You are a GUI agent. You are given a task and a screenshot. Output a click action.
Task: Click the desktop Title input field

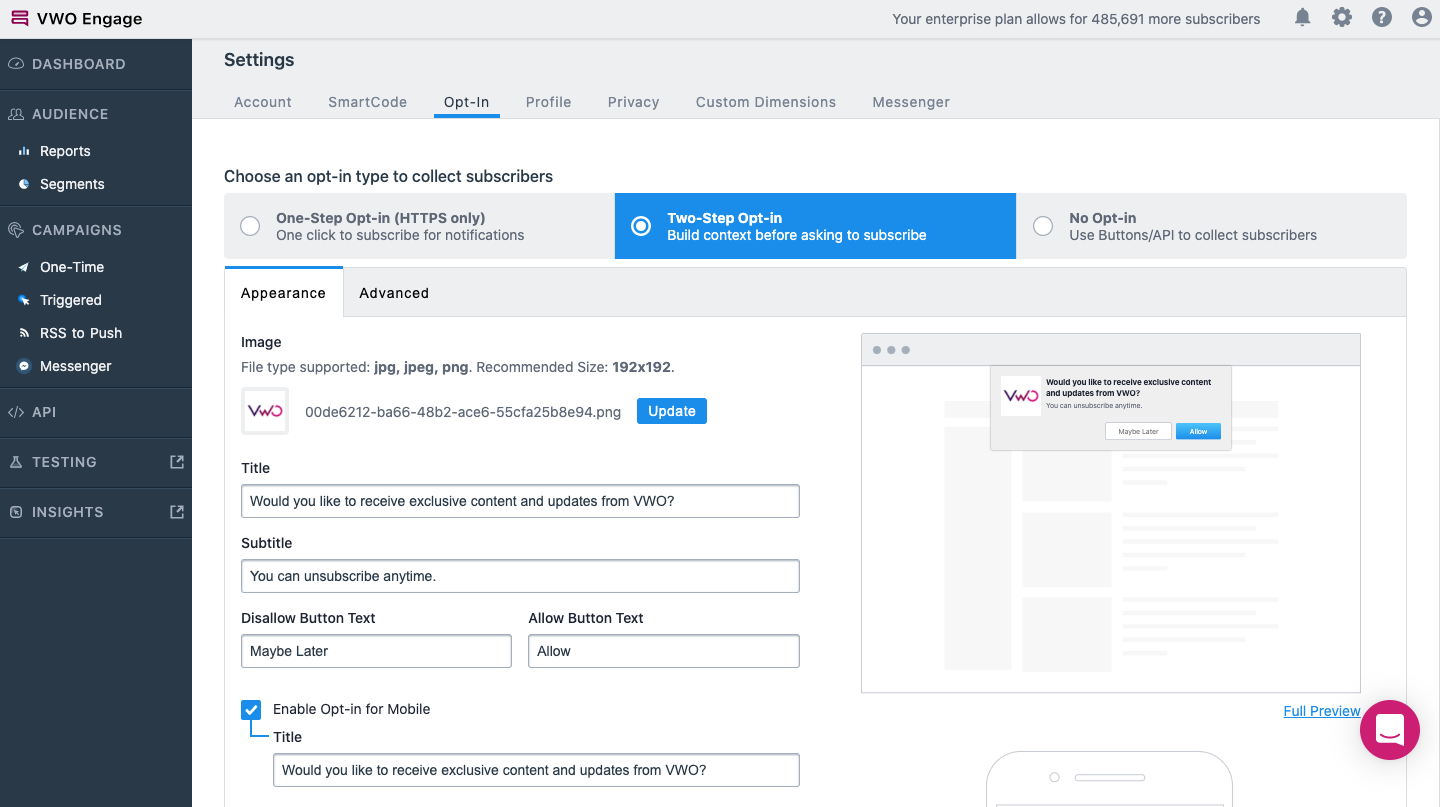[x=520, y=501]
